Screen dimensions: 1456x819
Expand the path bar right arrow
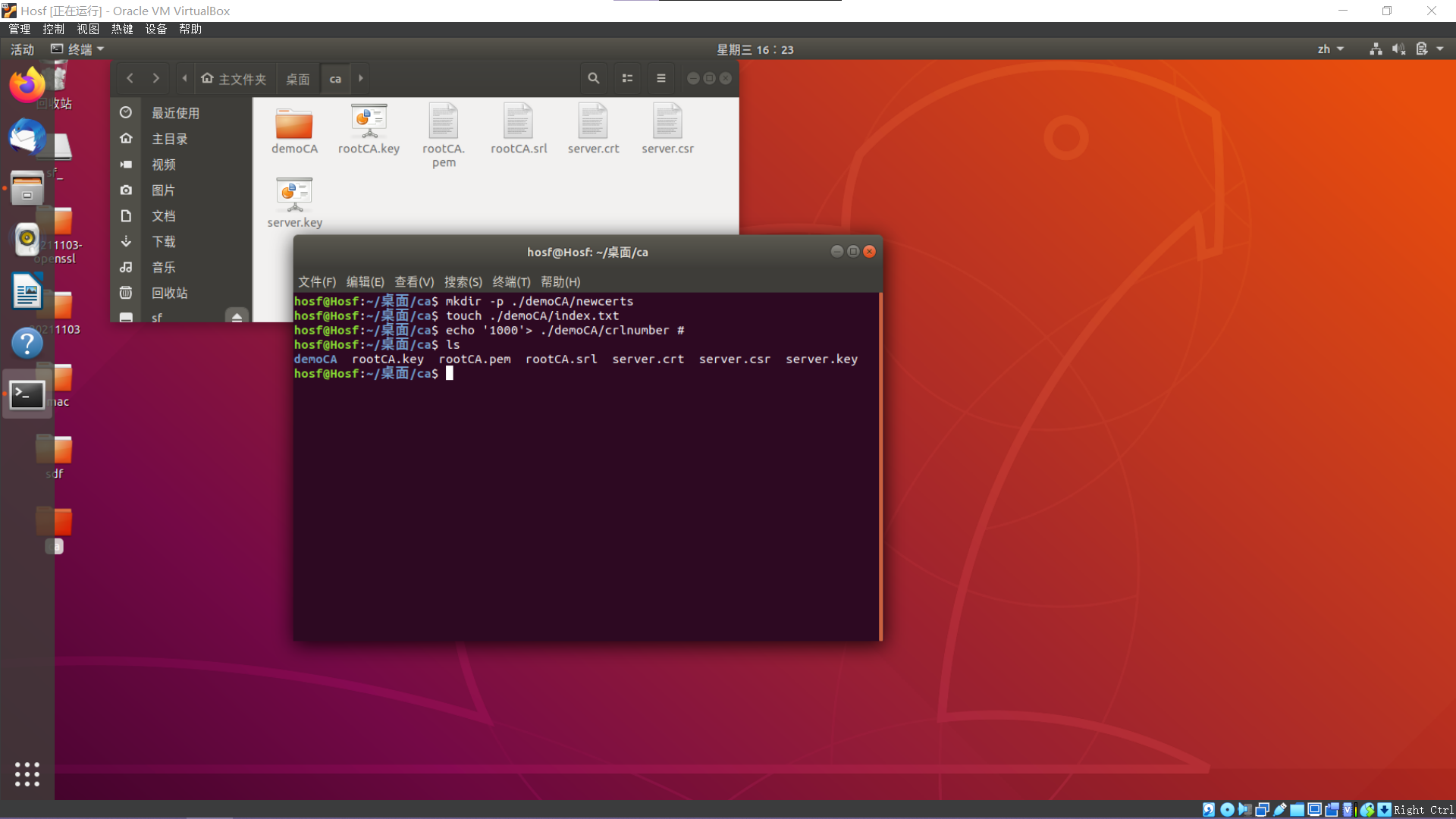[361, 78]
